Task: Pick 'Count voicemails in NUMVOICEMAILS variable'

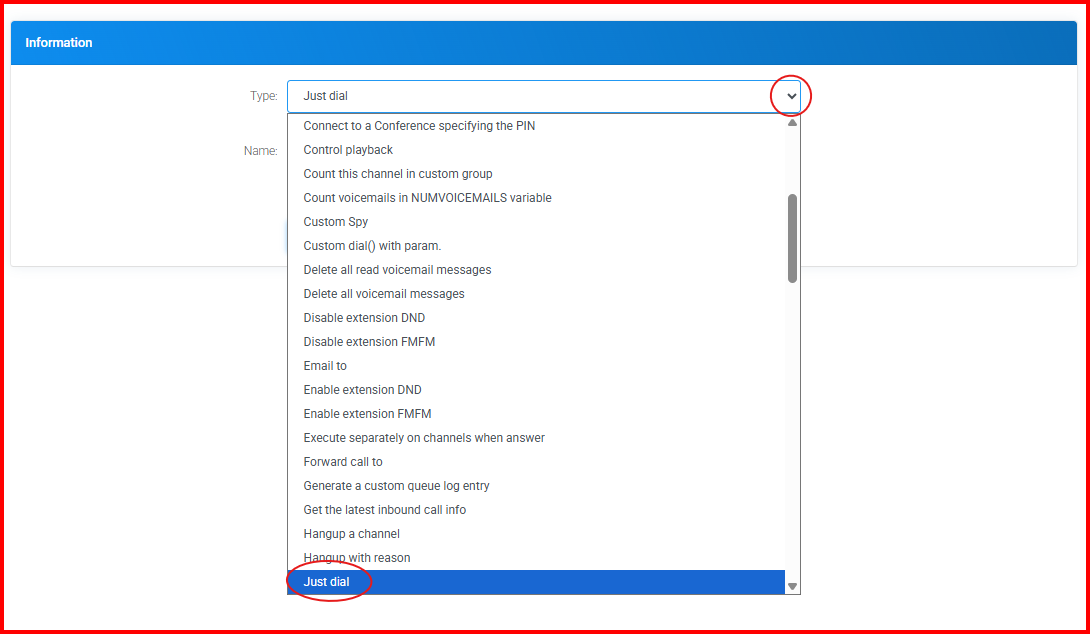Action: click(427, 198)
